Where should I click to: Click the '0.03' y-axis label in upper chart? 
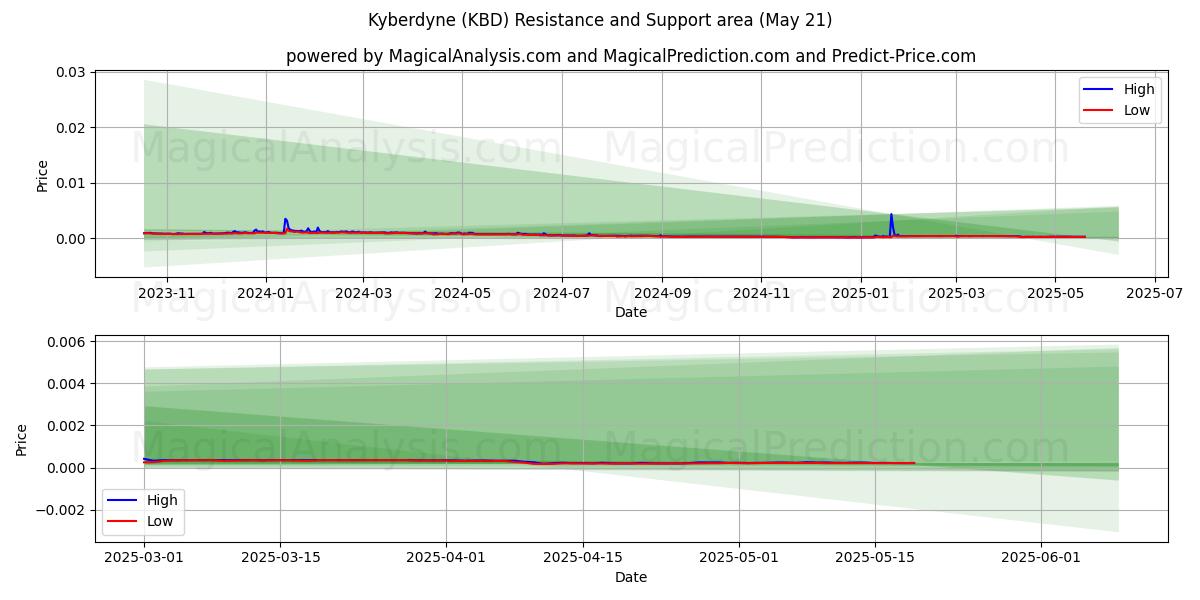tap(73, 72)
